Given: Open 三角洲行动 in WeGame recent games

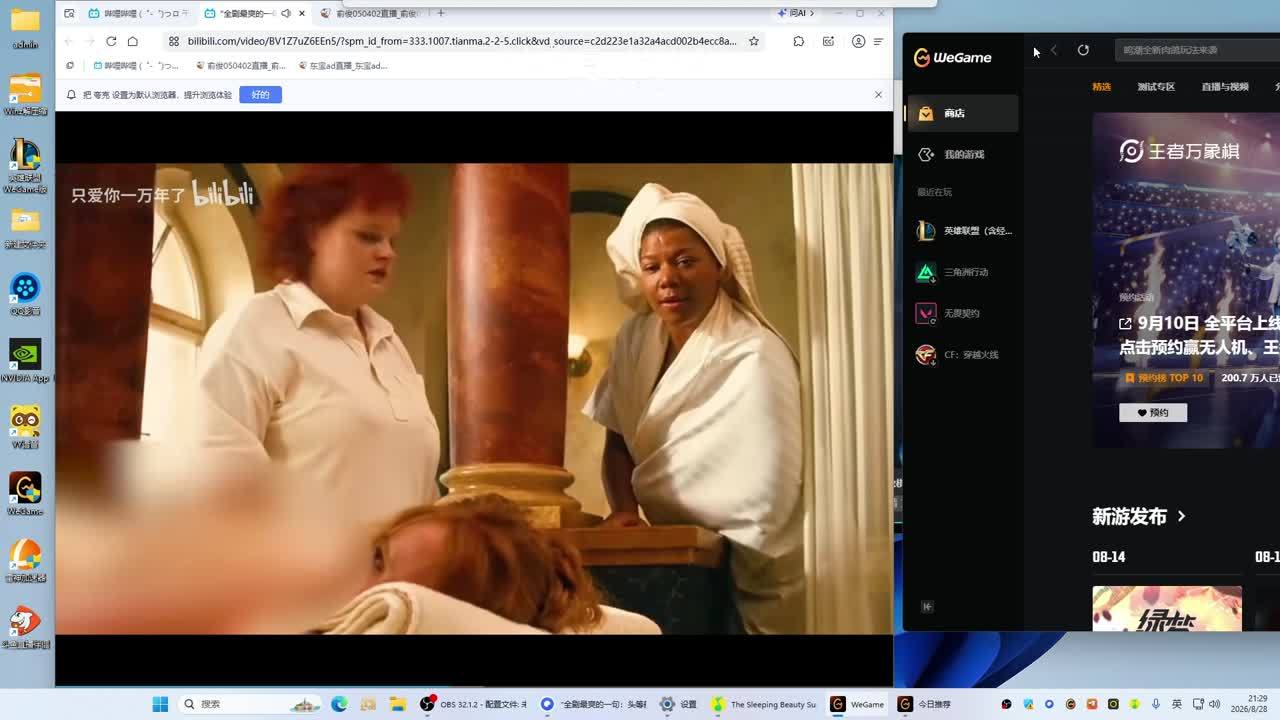Looking at the screenshot, I should [962, 272].
